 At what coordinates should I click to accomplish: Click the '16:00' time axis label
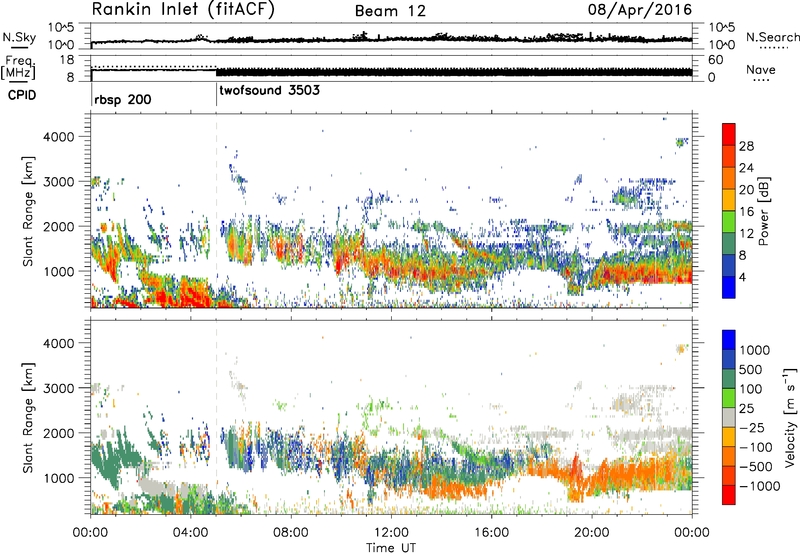[x=491, y=533]
